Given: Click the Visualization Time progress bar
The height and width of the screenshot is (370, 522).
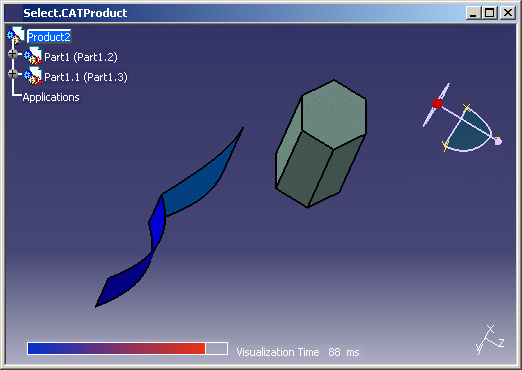Looking at the screenshot, I should (127, 348).
